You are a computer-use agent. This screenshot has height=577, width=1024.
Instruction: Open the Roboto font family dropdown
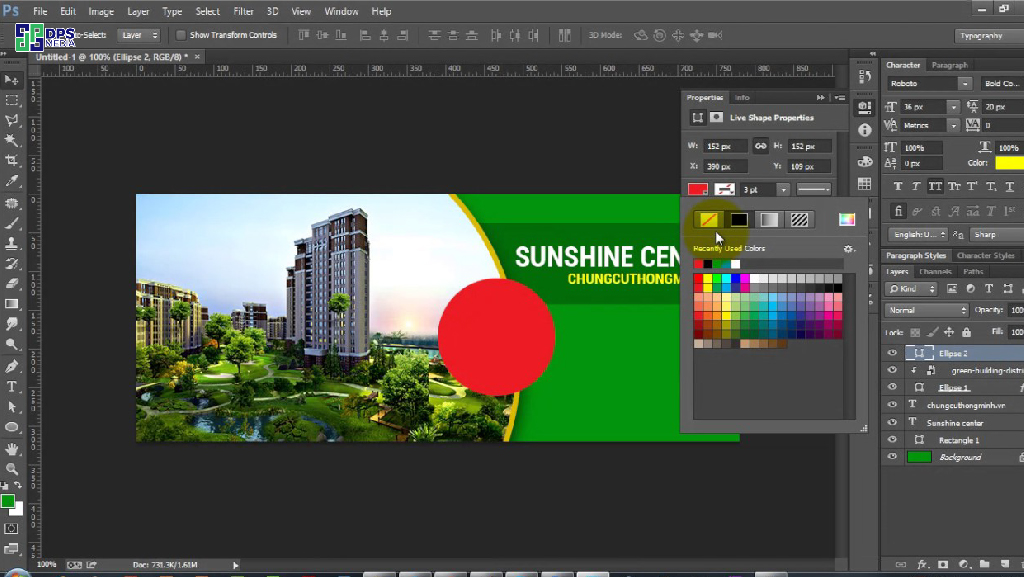coord(964,84)
